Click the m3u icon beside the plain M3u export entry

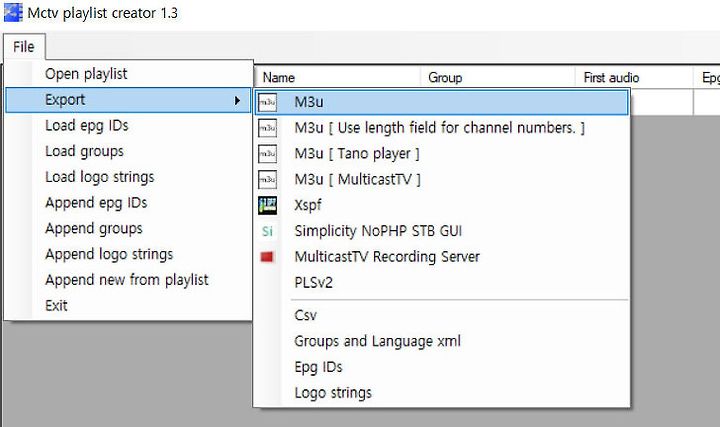click(x=267, y=102)
